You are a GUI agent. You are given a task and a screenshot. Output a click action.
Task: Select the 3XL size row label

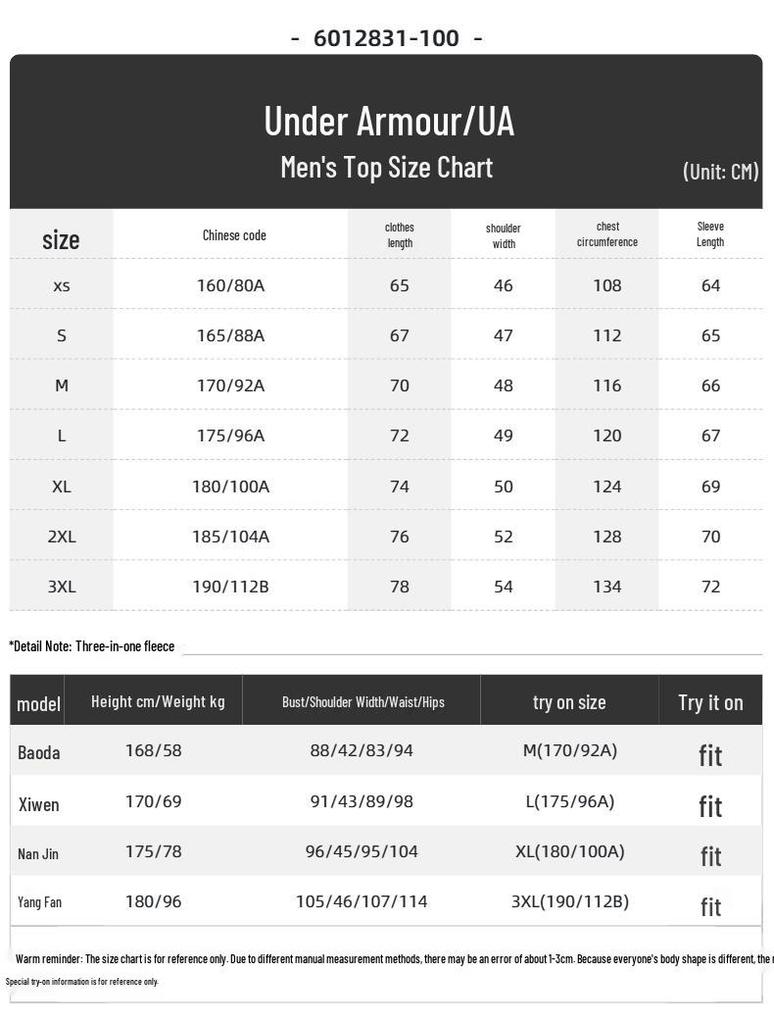61,586
